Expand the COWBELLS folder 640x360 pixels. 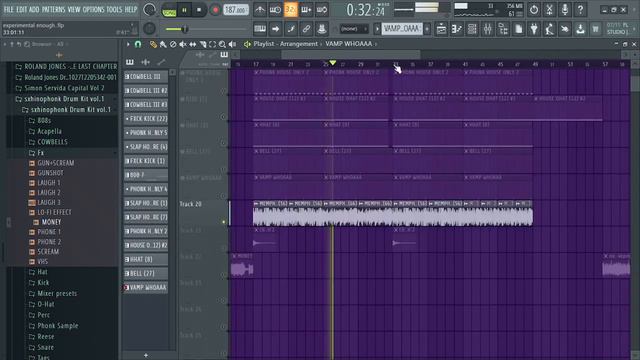pyautogui.click(x=52, y=142)
